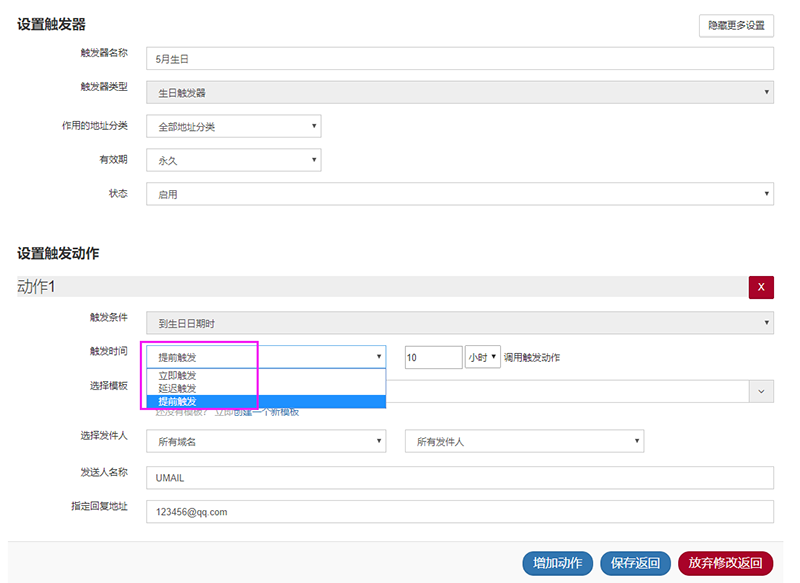Open the 触发器类型 dropdown
The image size is (800, 583).
pyautogui.click(x=460, y=93)
